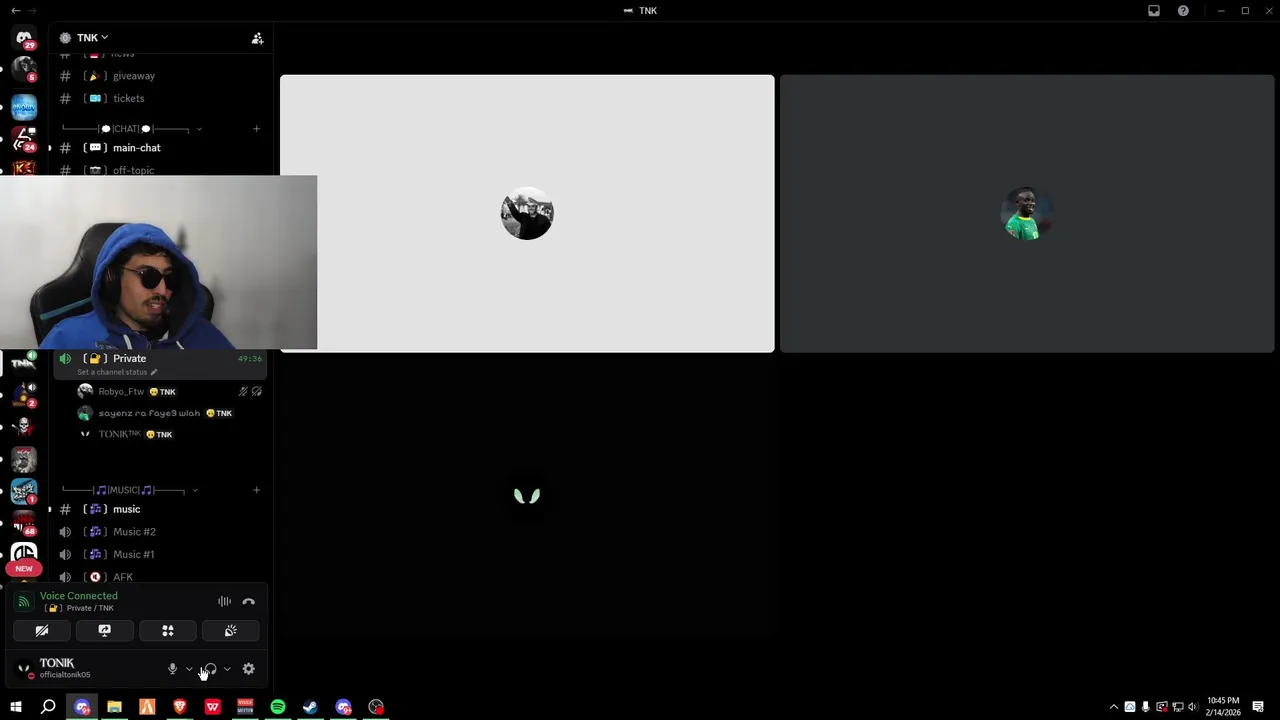Image resolution: width=1280 pixels, height=720 pixels.
Task: Open the TNK server icon in sidebar
Action: [x=24, y=363]
